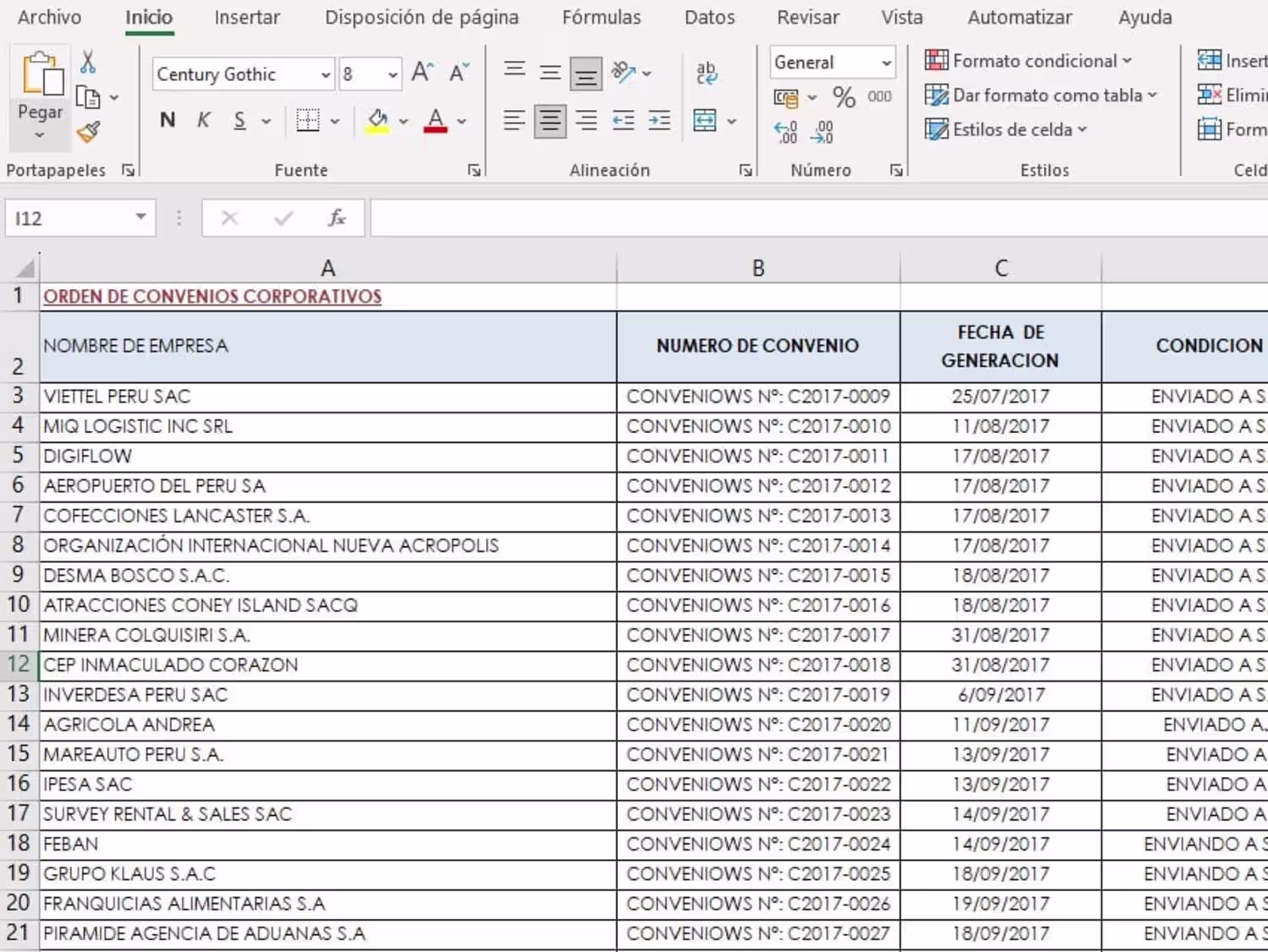The image size is (1268, 952).
Task: Click the formula bar cancel X icon
Action: (229, 218)
